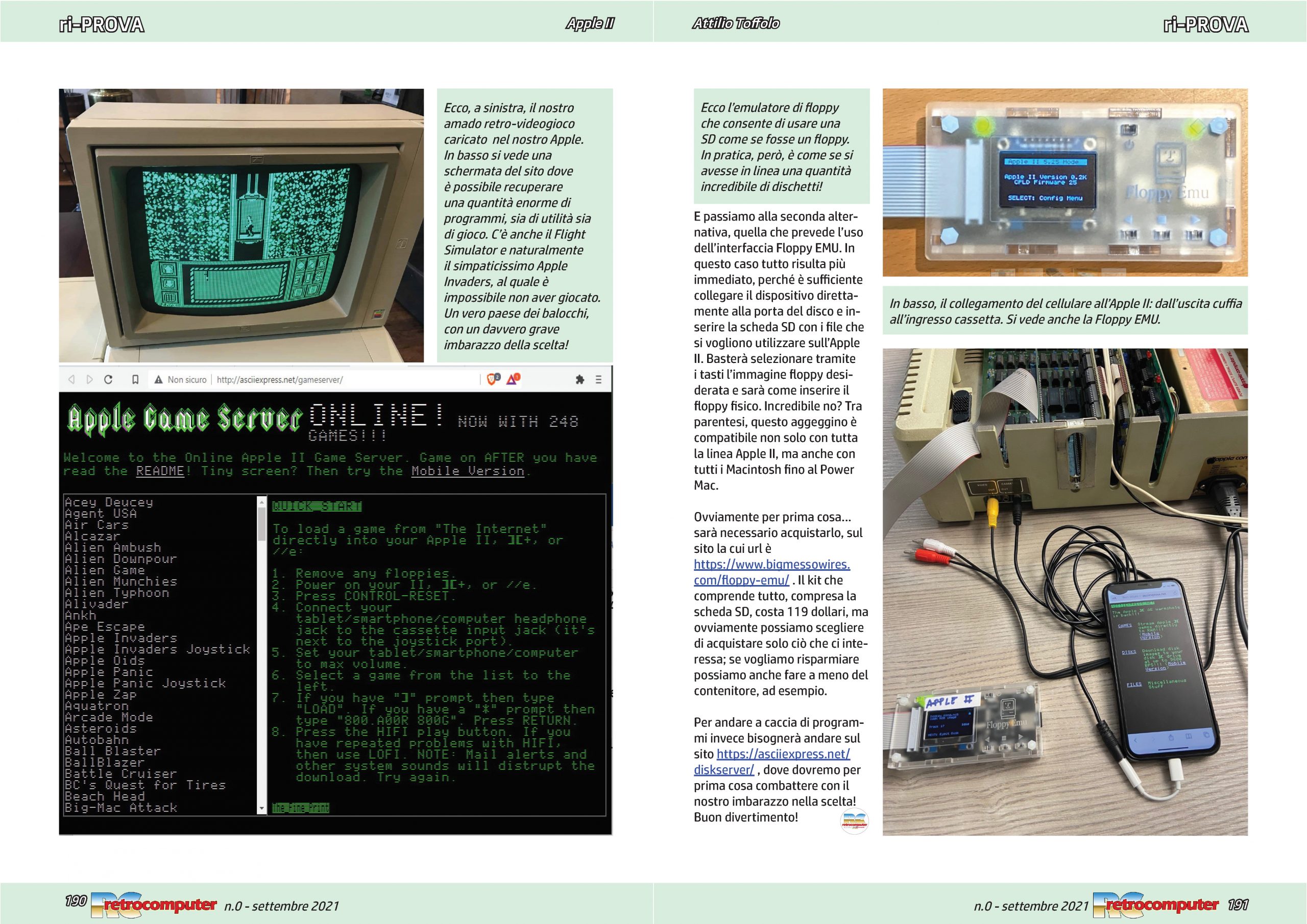Select 'Big-Mac Attack' in the game list
This screenshot has height=924, width=1307.
[120, 808]
